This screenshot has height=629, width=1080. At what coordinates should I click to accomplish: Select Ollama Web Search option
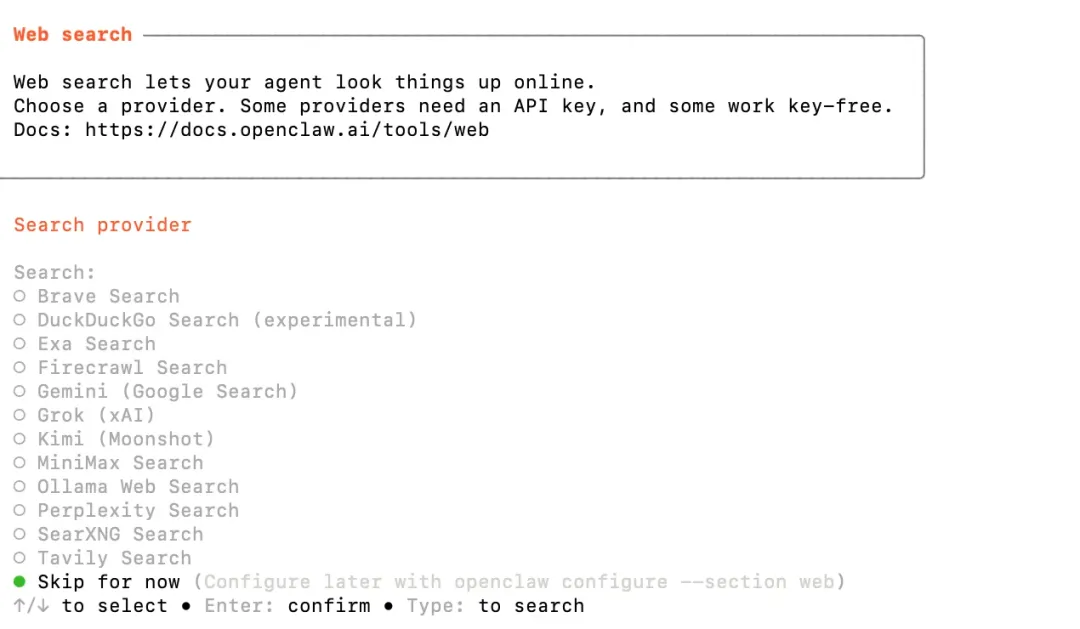126,486
